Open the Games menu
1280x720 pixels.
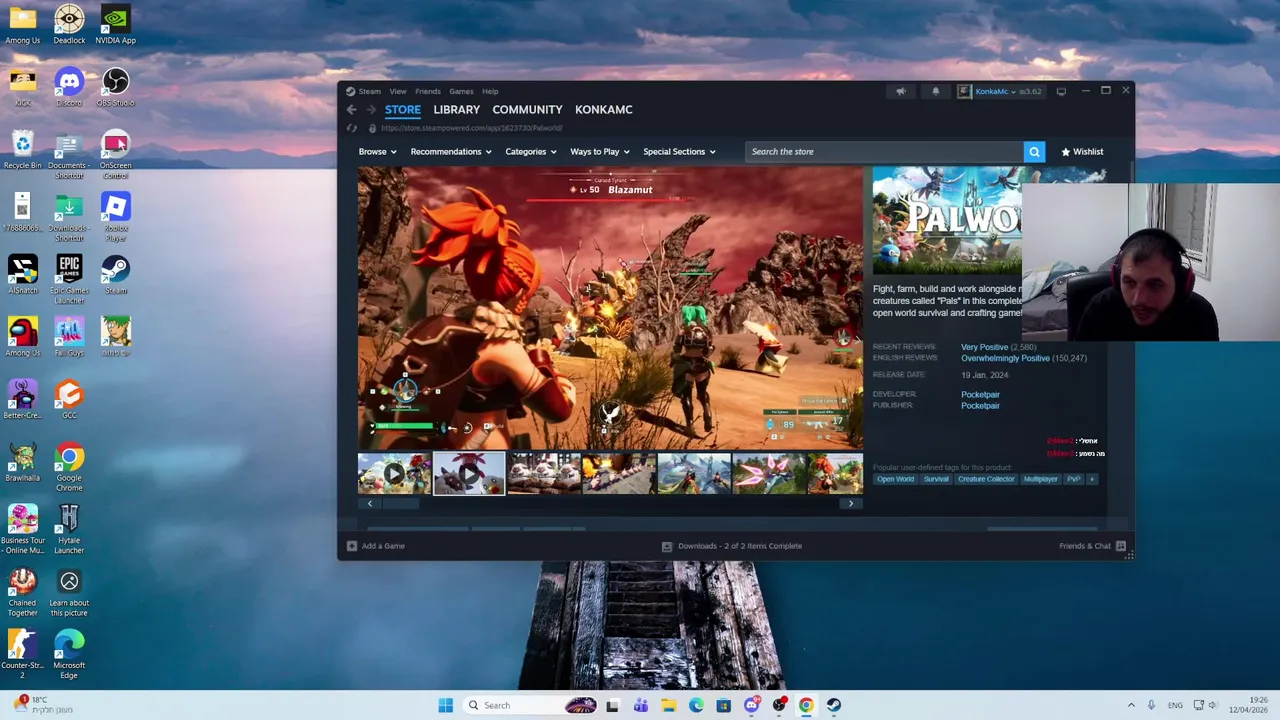(461, 92)
